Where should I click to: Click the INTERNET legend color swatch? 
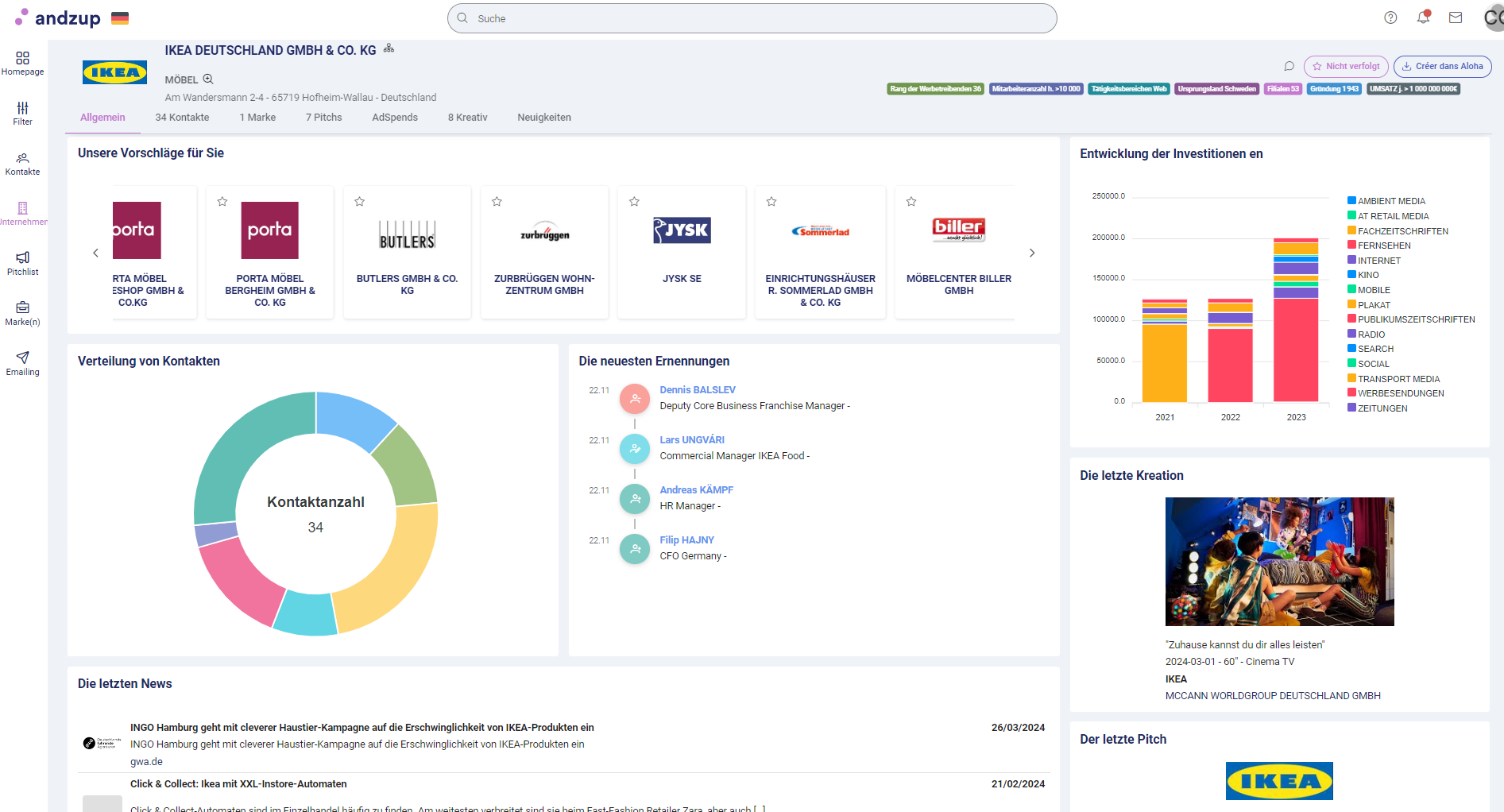click(1351, 260)
